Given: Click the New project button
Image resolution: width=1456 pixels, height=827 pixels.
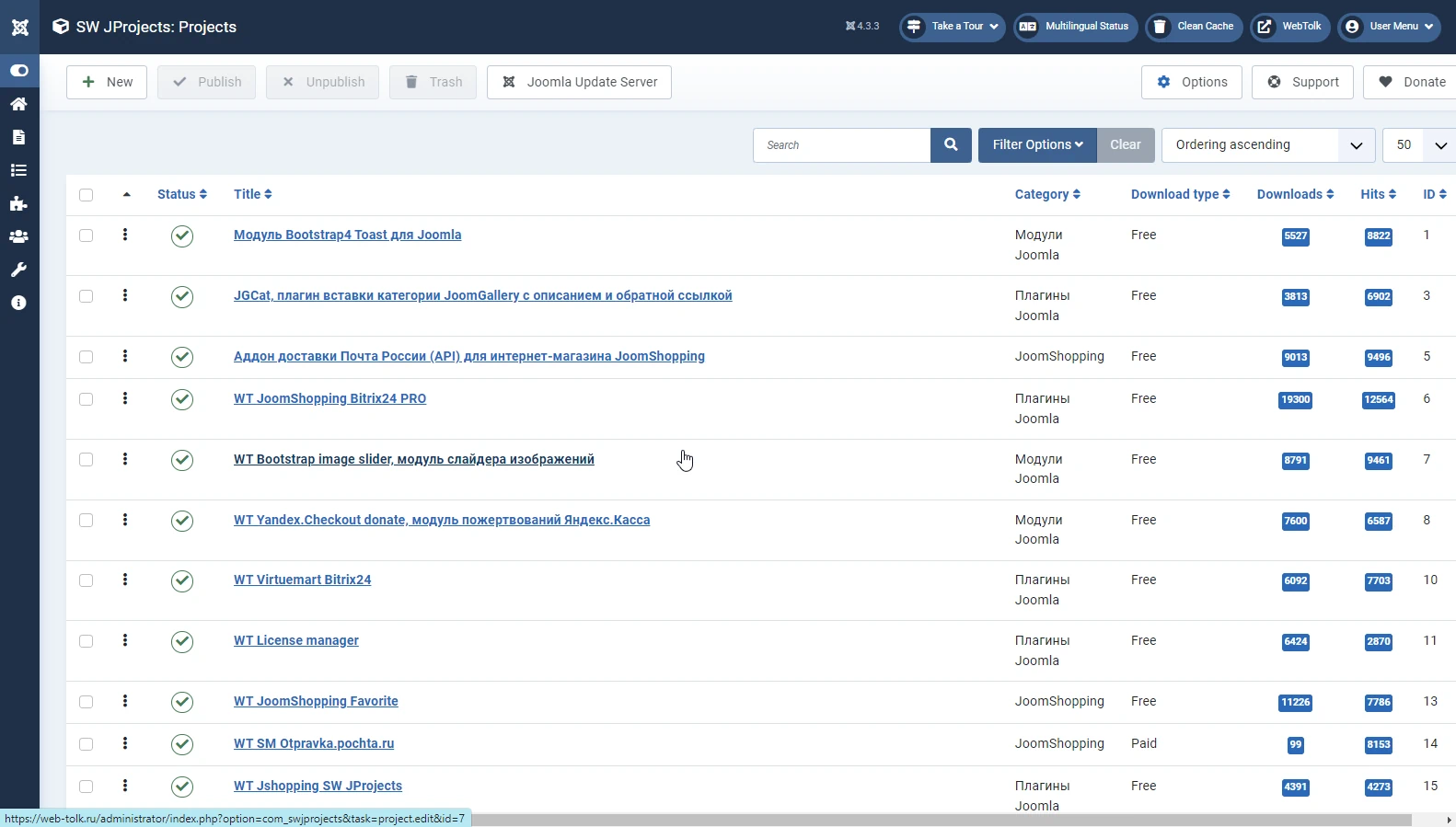Looking at the screenshot, I should click(x=107, y=82).
